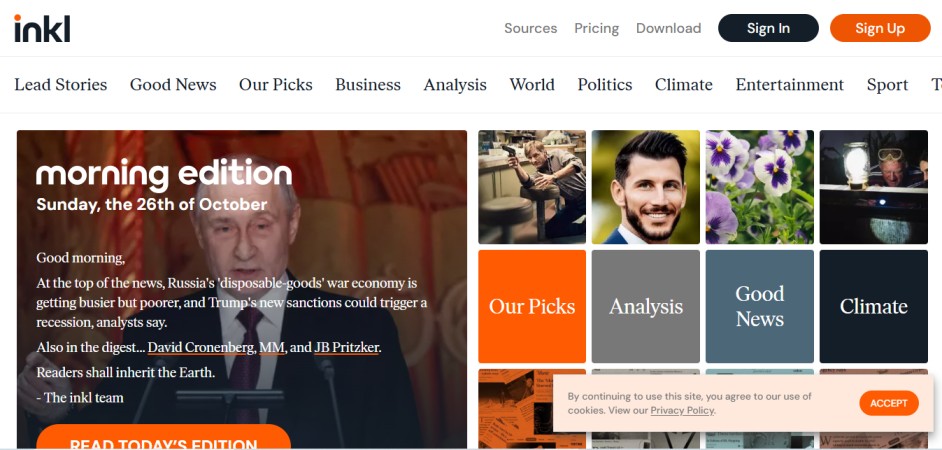Open the gray Analysis tile
Image resolution: width=942 pixels, height=450 pixels.
646,306
